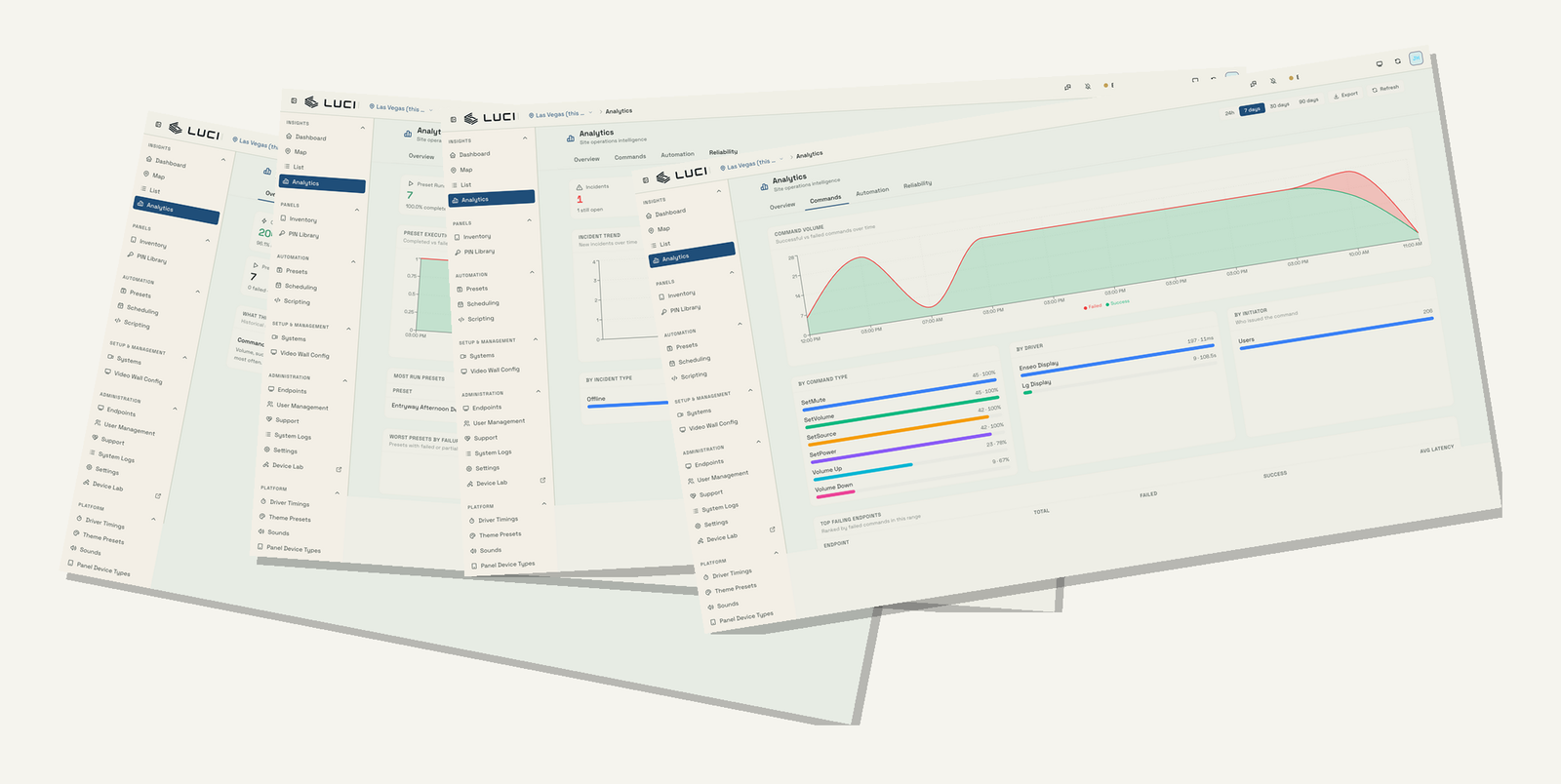This screenshot has width=1561, height=784.
Task: Click the Sounds speaker icon in frontmost window
Action: (x=710, y=607)
